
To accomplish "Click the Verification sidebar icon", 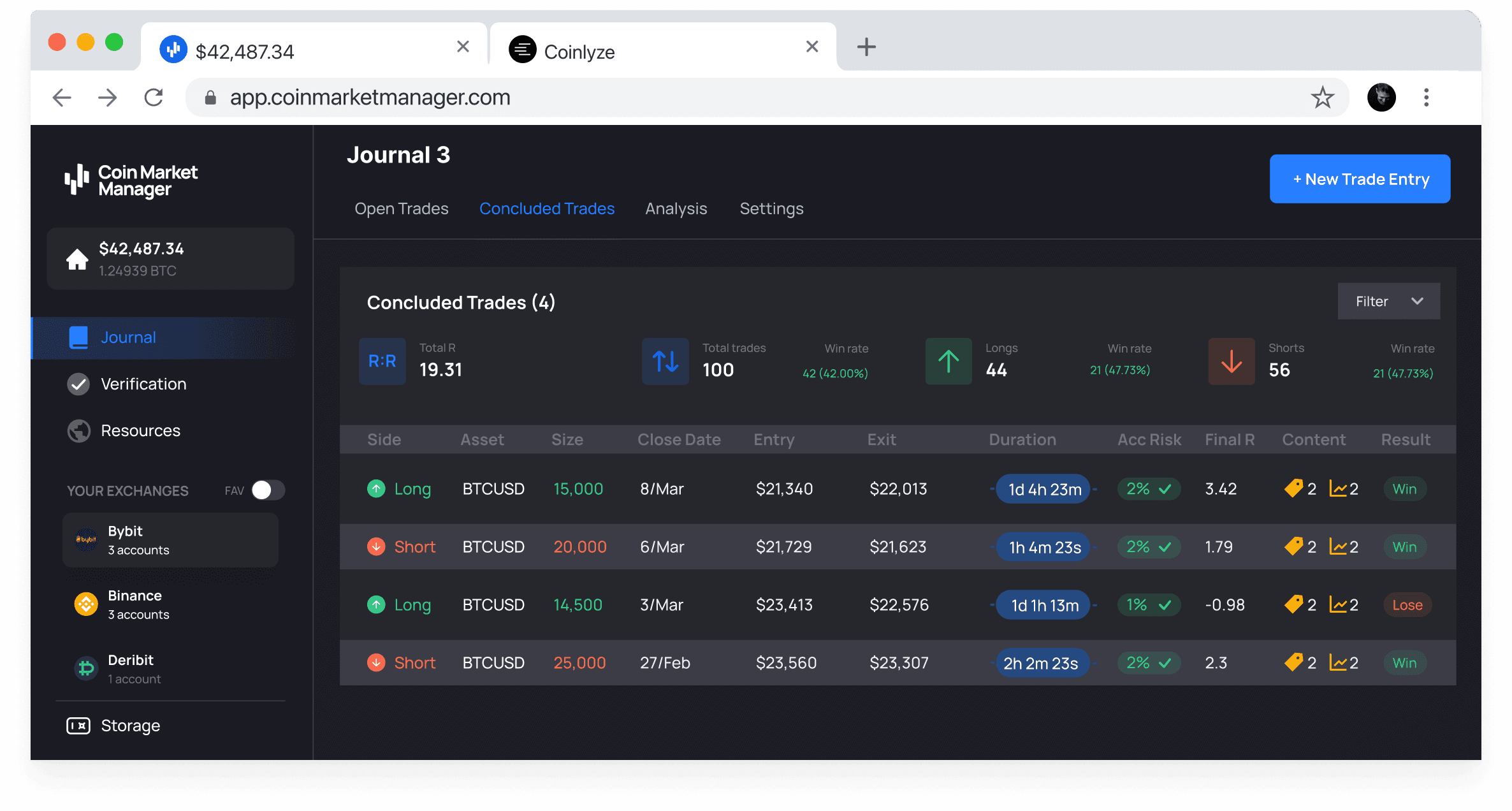I will tap(79, 384).
